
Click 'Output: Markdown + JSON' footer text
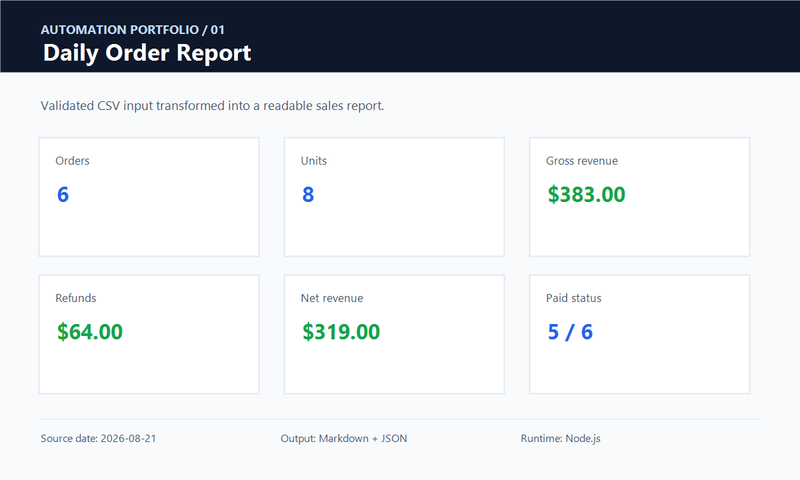[x=344, y=438]
